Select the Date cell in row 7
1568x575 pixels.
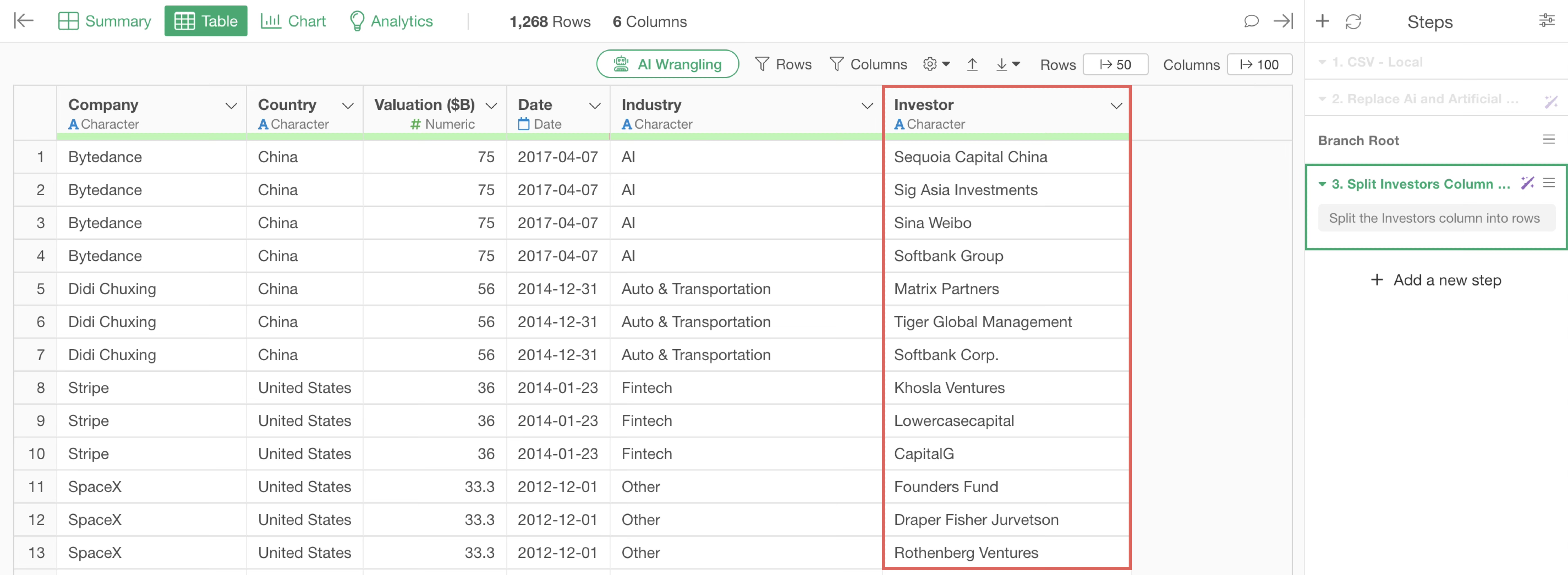coord(558,355)
